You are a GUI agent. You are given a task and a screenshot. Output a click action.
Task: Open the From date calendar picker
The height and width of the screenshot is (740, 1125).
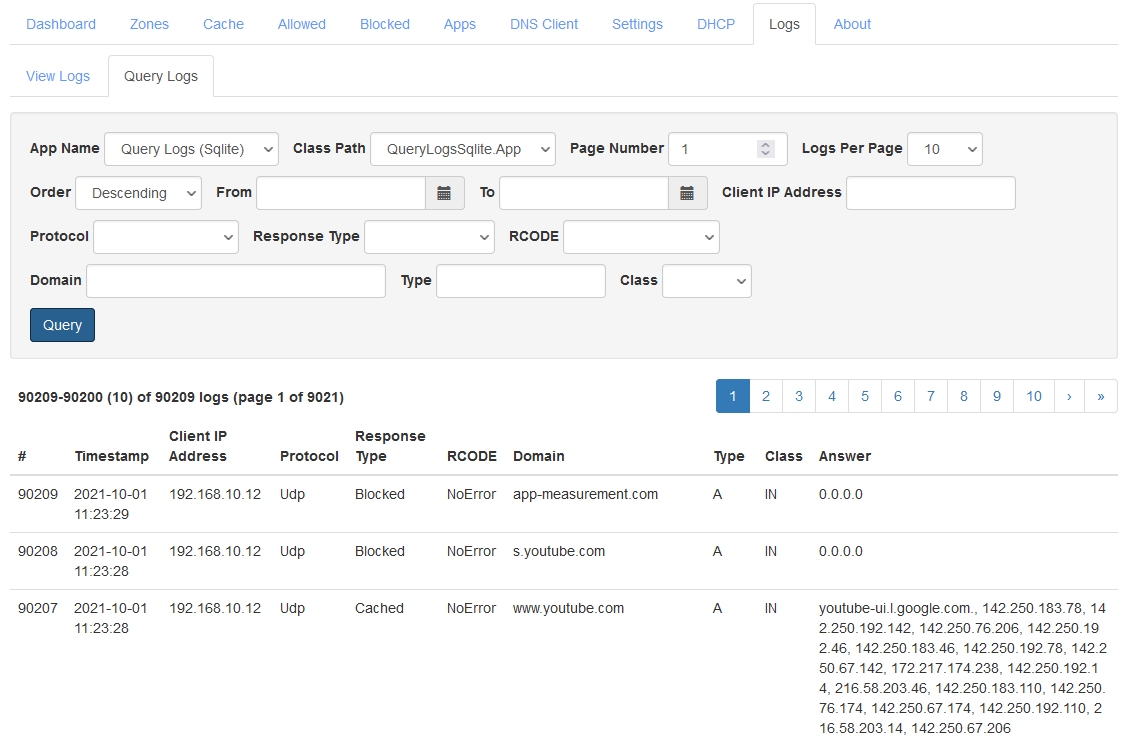[x=445, y=192]
